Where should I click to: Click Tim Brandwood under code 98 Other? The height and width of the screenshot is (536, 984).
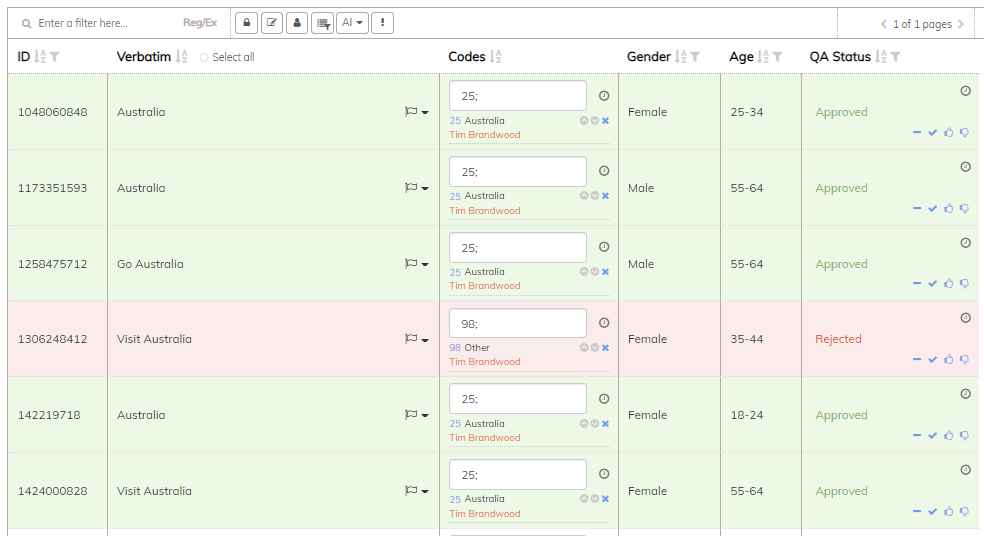[x=485, y=362]
